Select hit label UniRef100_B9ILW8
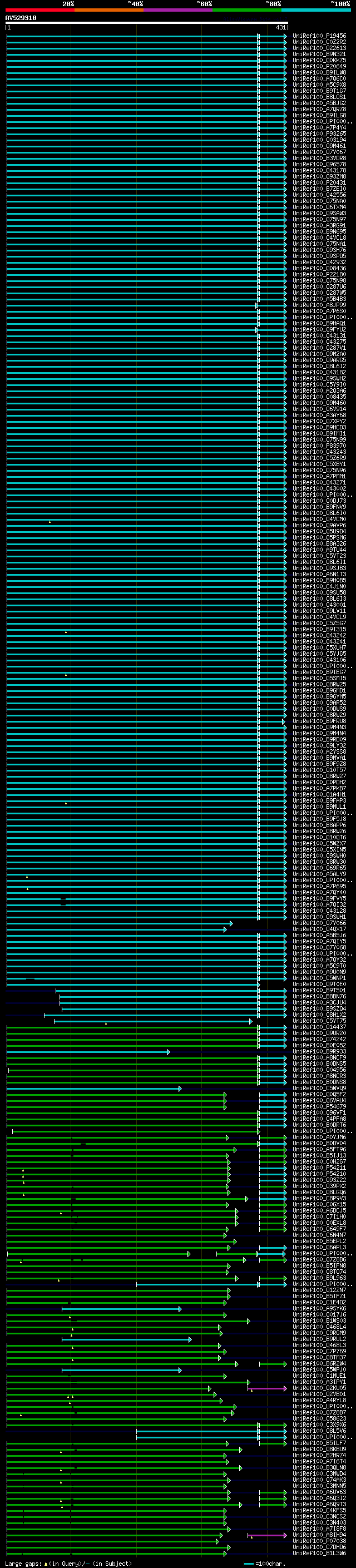 click(319, 72)
